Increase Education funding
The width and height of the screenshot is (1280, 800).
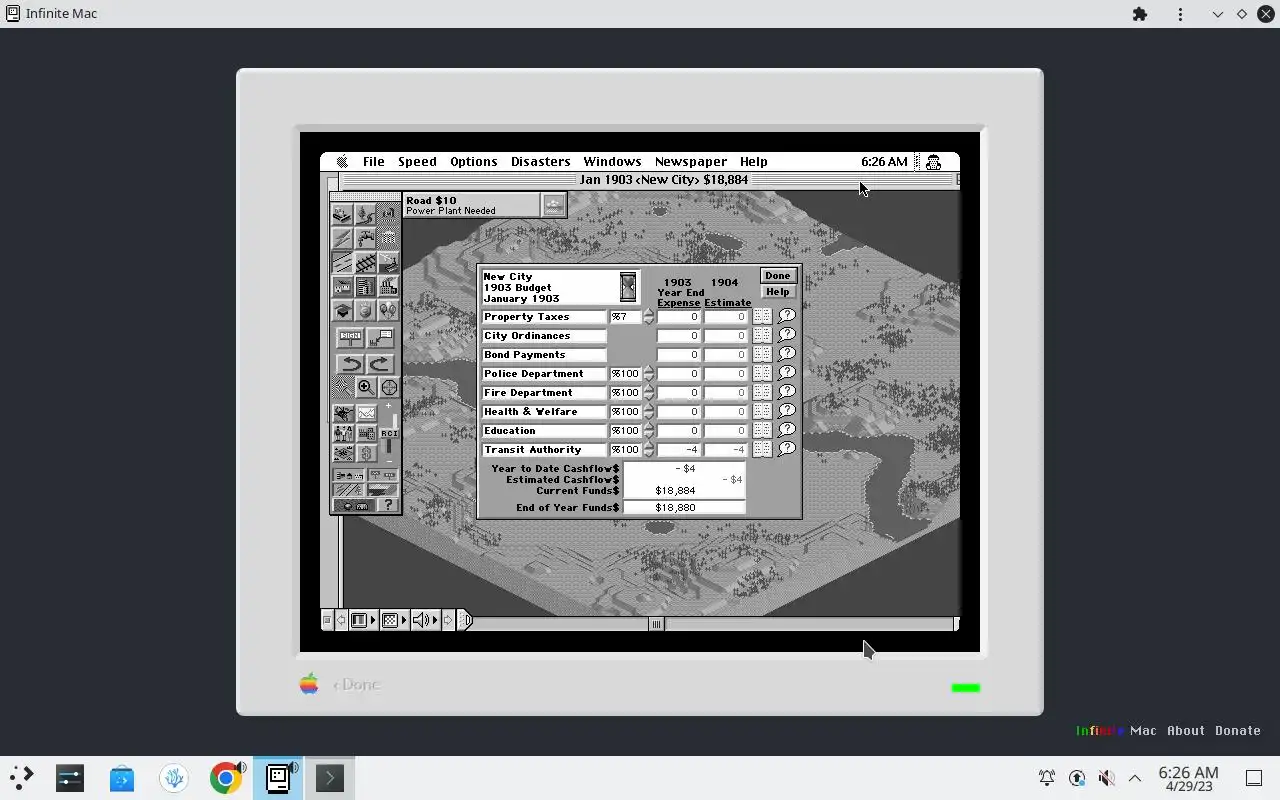point(649,426)
